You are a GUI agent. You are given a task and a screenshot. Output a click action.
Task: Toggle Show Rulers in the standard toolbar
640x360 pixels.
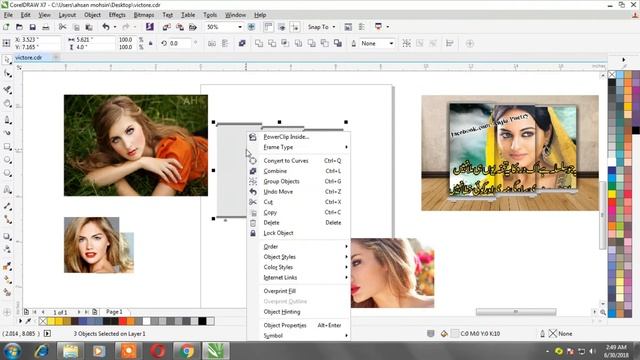click(x=268, y=27)
